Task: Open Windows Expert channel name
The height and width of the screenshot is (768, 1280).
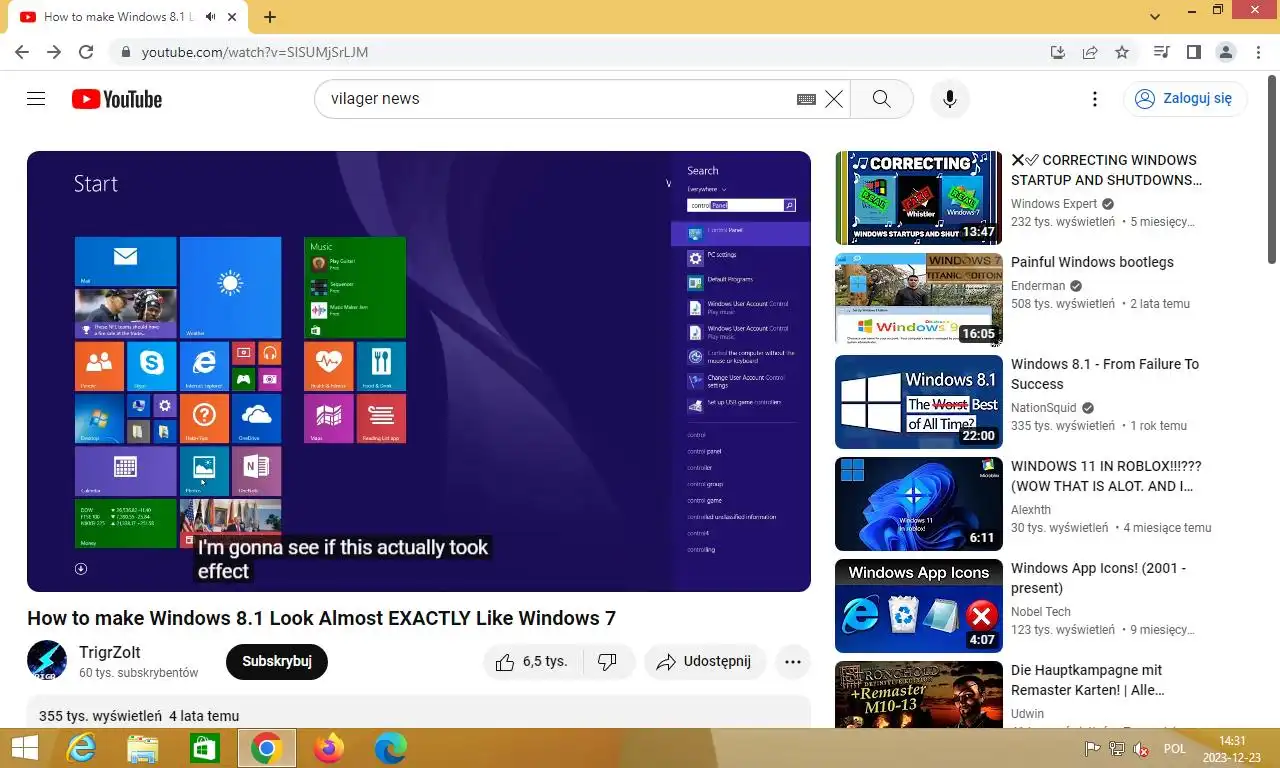Action: tap(1054, 204)
